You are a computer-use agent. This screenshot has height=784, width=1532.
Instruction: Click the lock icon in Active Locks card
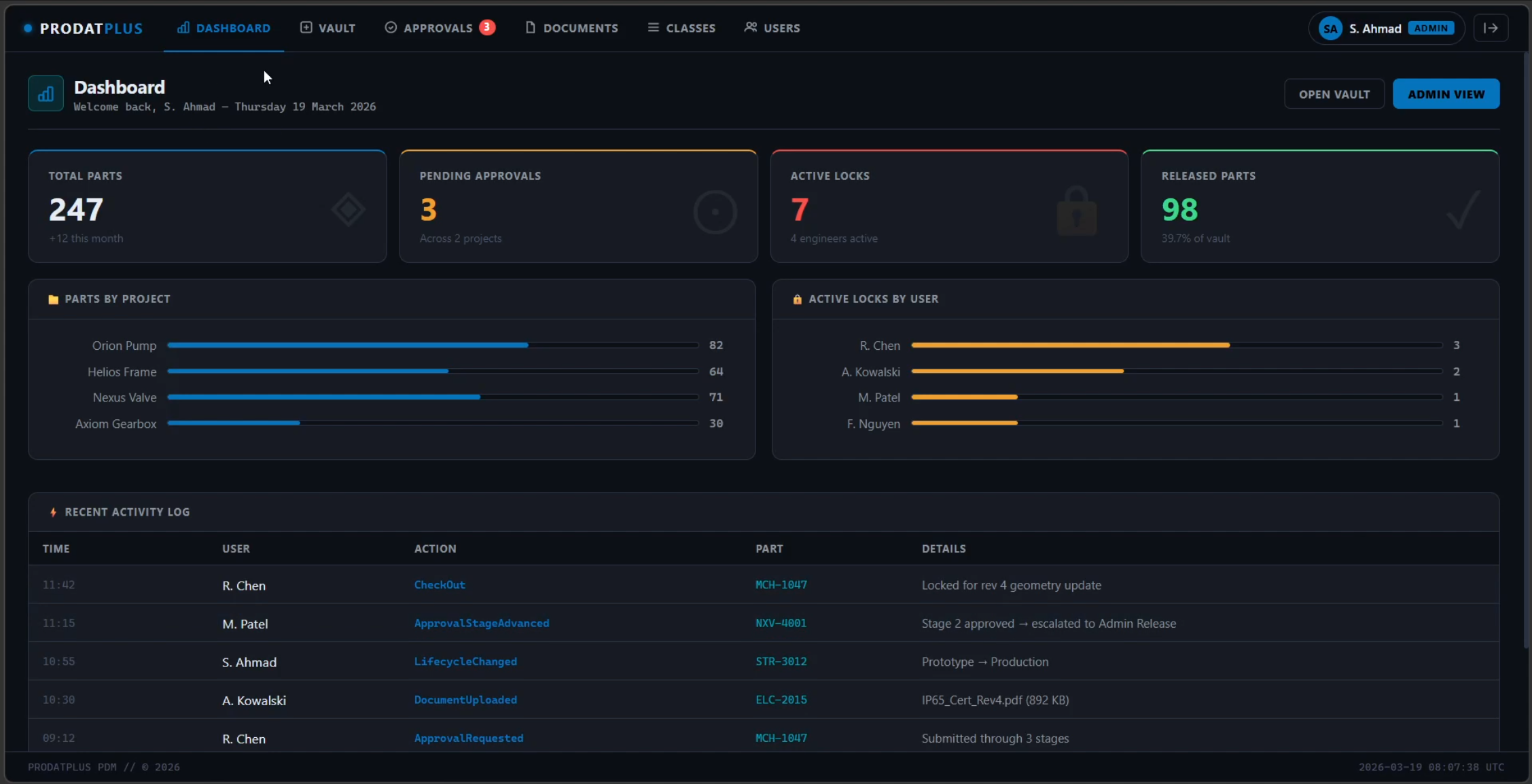pos(1076,211)
